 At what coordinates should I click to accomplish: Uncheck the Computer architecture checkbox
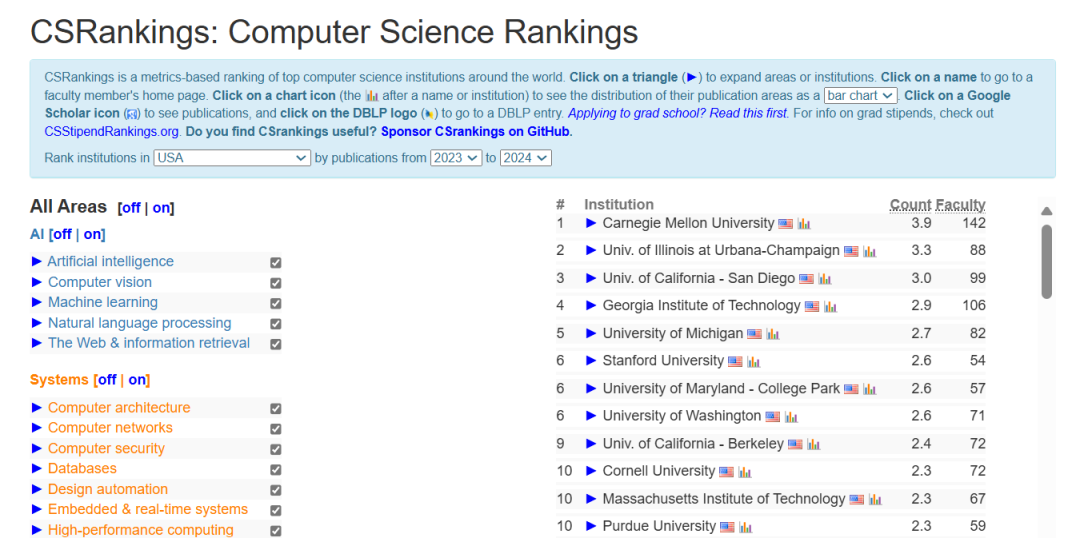[x=276, y=408]
